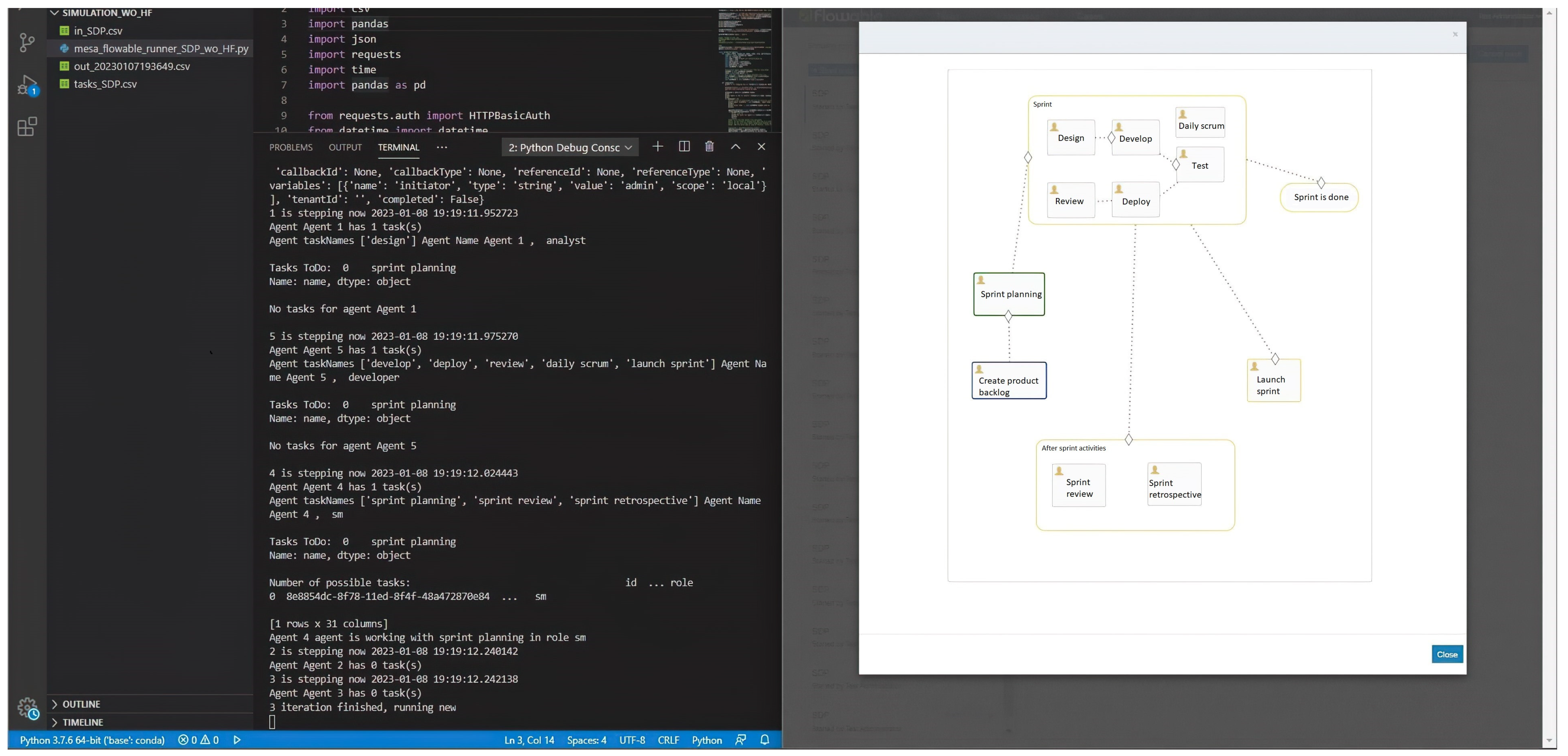Switch to the PROBLEMS tab

click(x=290, y=148)
